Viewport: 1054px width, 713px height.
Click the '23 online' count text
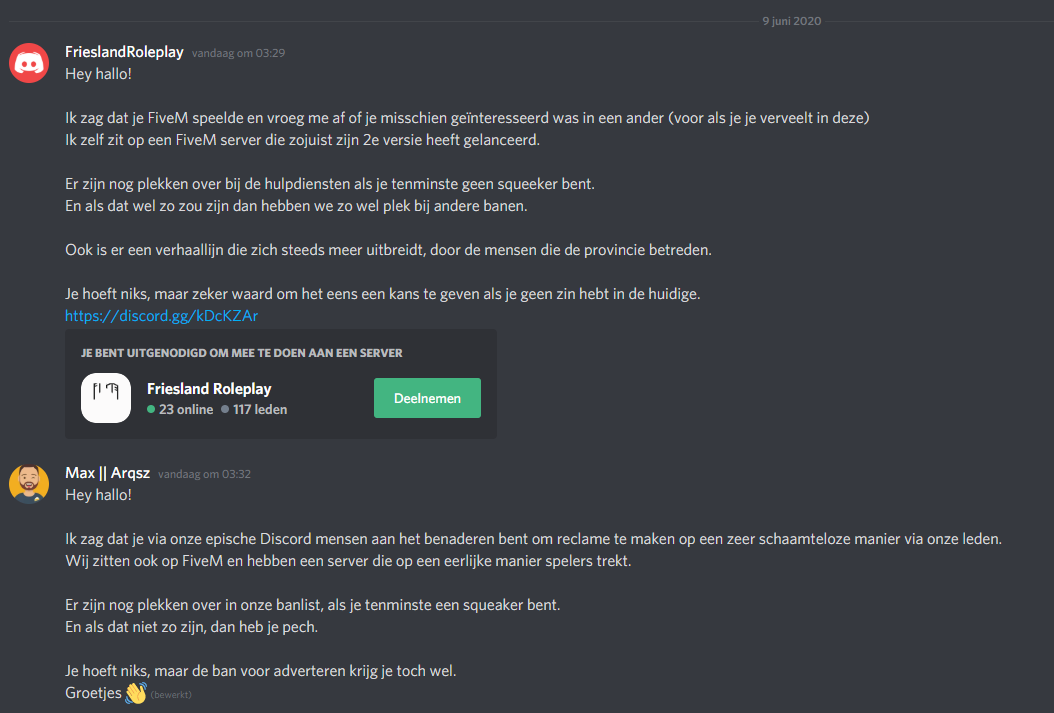[x=186, y=409]
